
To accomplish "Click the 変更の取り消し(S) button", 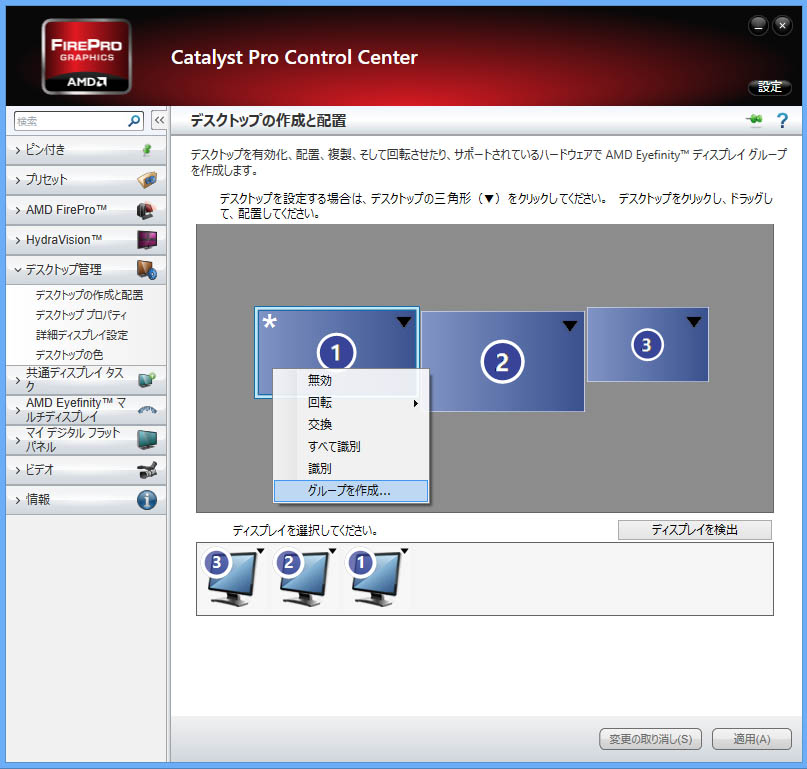I will [x=651, y=739].
